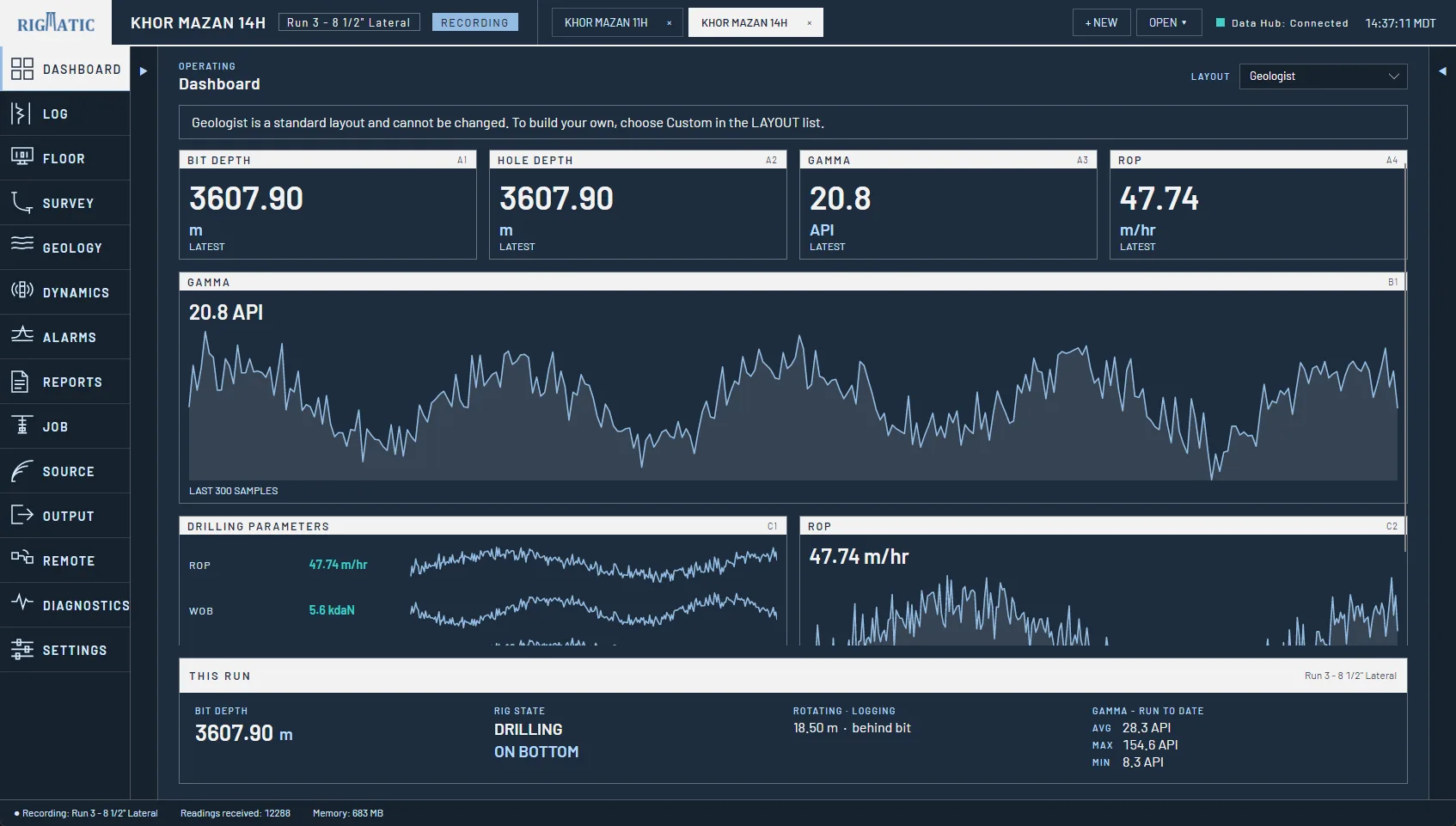The height and width of the screenshot is (826, 1456).
Task: Click the Hole Depth A2 card
Action: coord(638,205)
